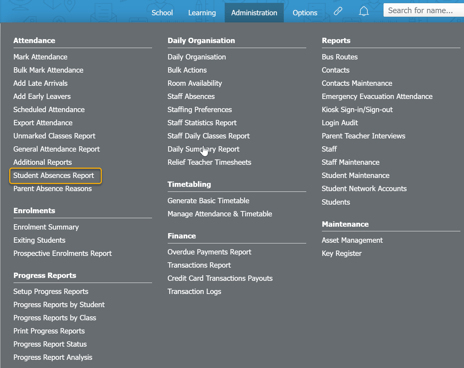Go to Asset Management
This screenshot has width=464, height=368.
(x=352, y=240)
